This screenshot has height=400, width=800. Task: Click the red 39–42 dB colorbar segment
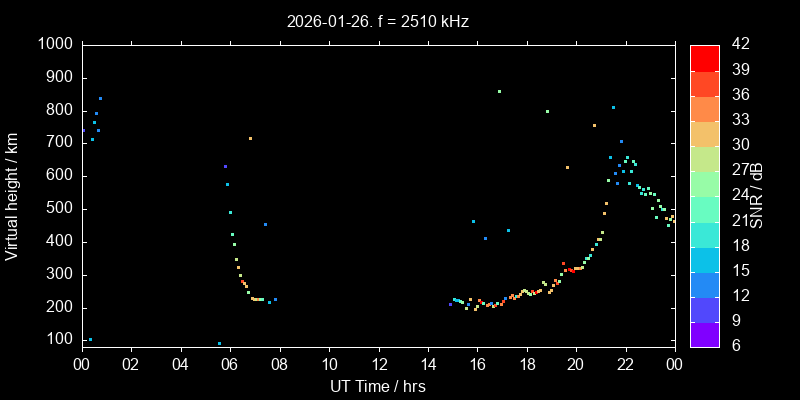click(x=704, y=57)
